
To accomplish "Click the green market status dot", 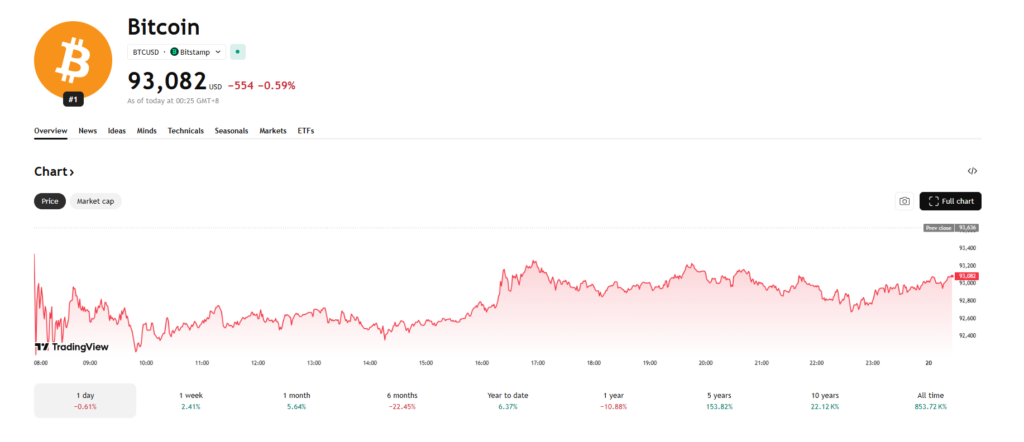I will tap(237, 51).
